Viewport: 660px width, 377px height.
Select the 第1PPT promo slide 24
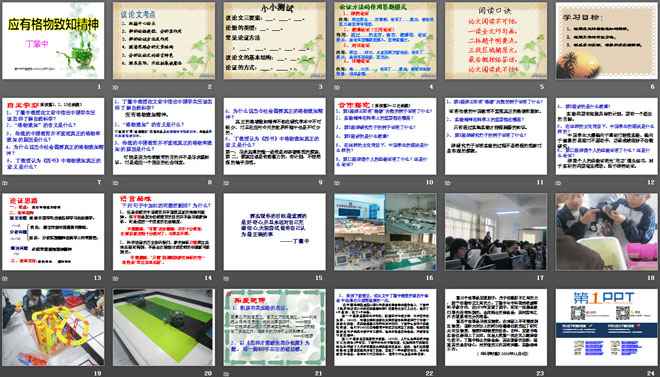(x=607, y=327)
